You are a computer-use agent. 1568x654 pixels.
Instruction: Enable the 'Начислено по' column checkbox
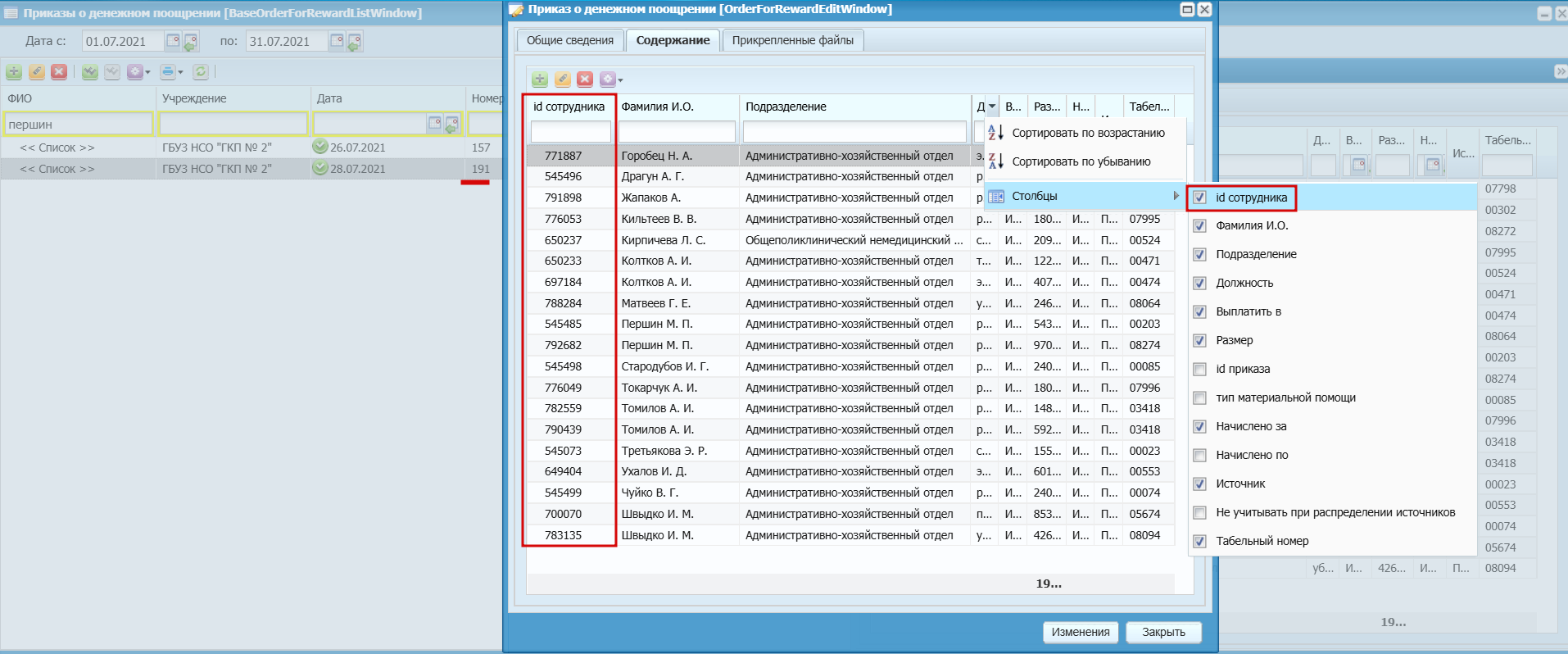[x=1200, y=456]
